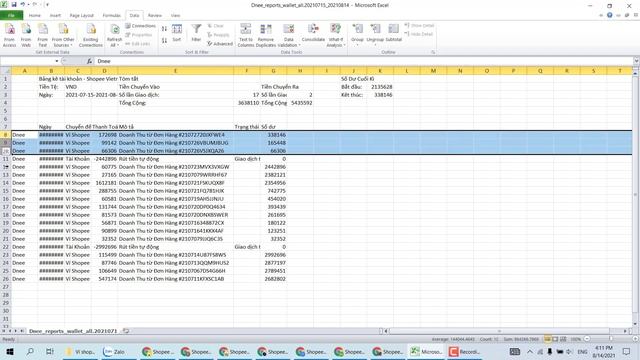Open taskbar Search icon
The width and height of the screenshot is (640, 360).
point(30,351)
